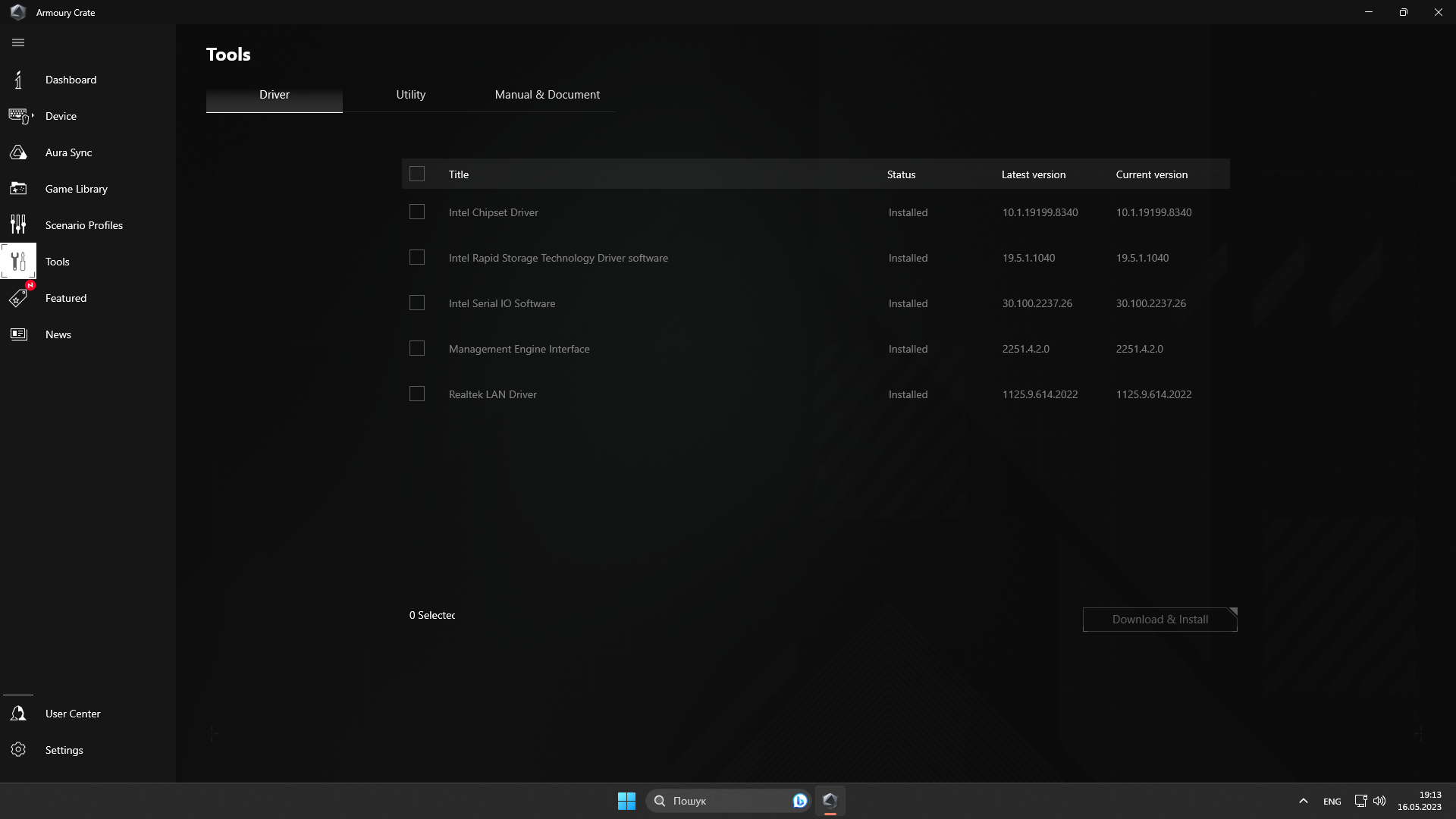Open the News icon in sidebar
The width and height of the screenshot is (1456, 819).
coord(18,334)
